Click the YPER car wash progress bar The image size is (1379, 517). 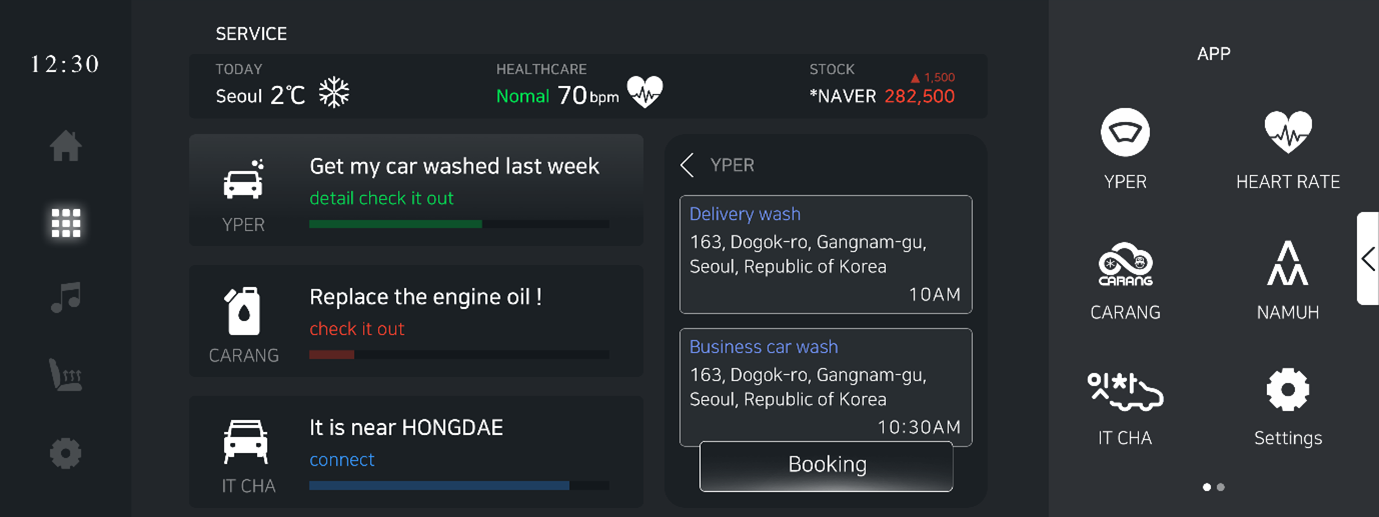pos(459,224)
